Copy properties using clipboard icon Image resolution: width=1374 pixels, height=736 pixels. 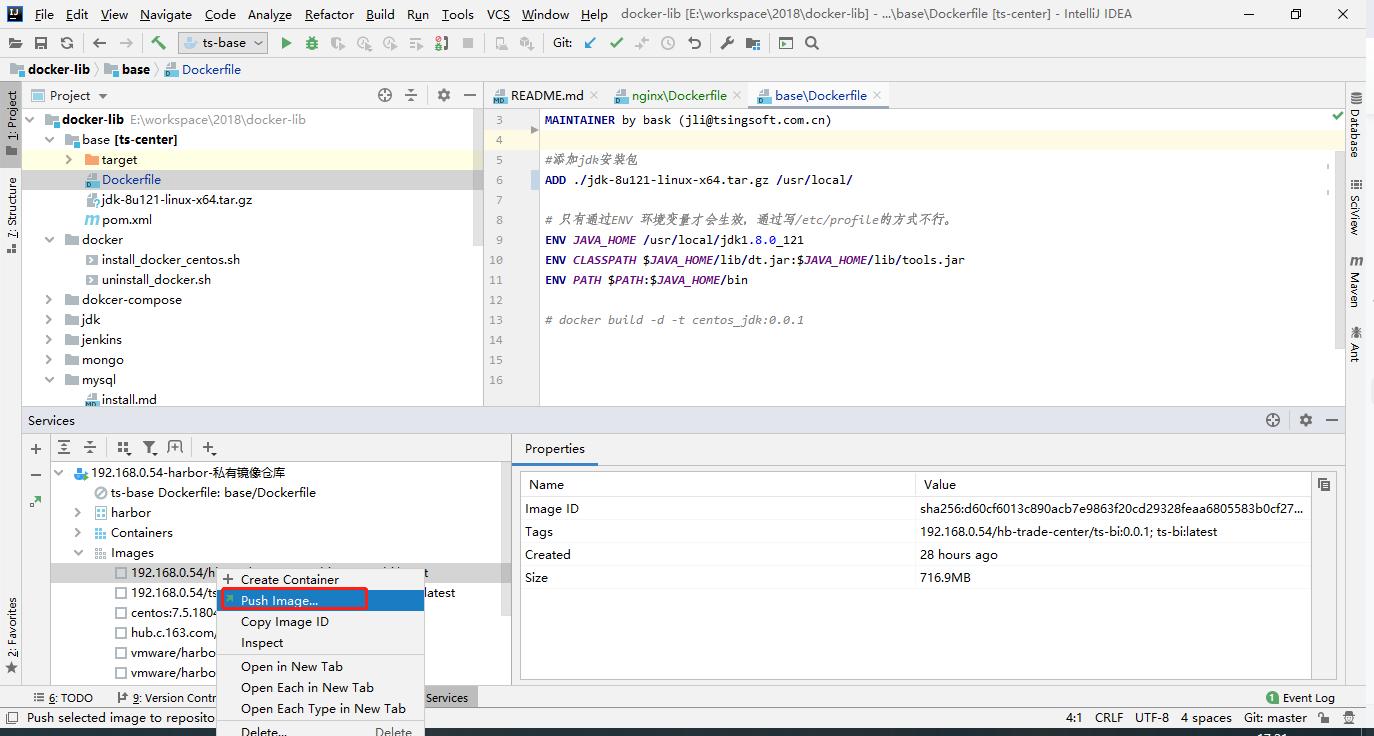click(x=1324, y=484)
